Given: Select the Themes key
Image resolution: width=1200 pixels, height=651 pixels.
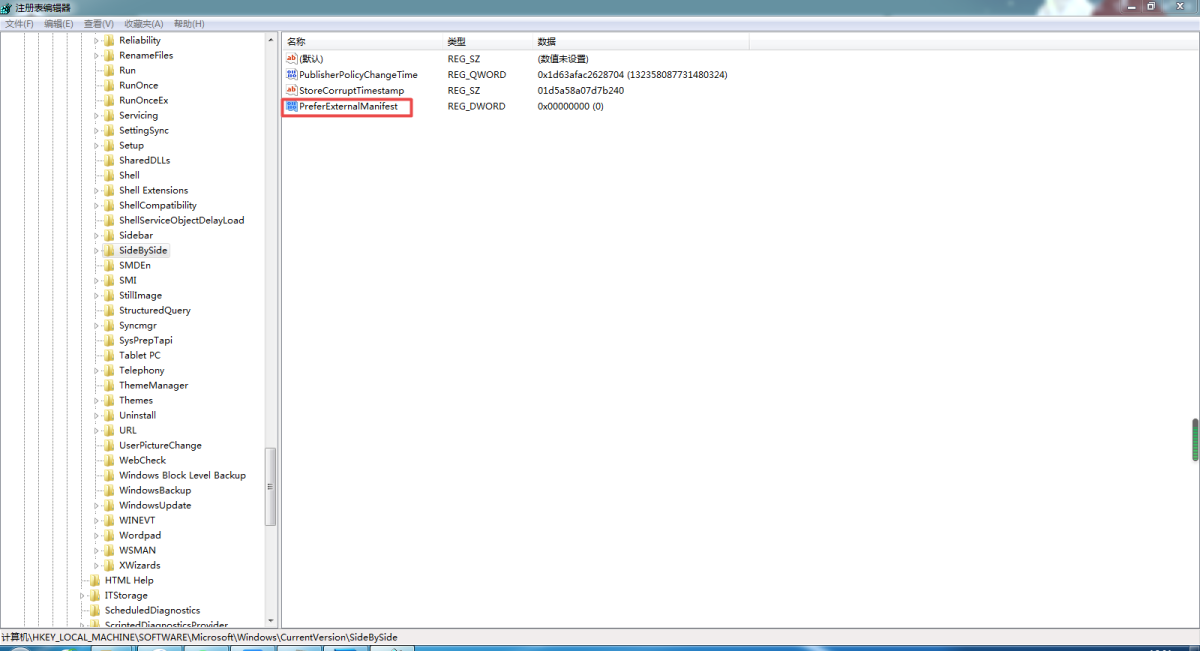Looking at the screenshot, I should 136,400.
